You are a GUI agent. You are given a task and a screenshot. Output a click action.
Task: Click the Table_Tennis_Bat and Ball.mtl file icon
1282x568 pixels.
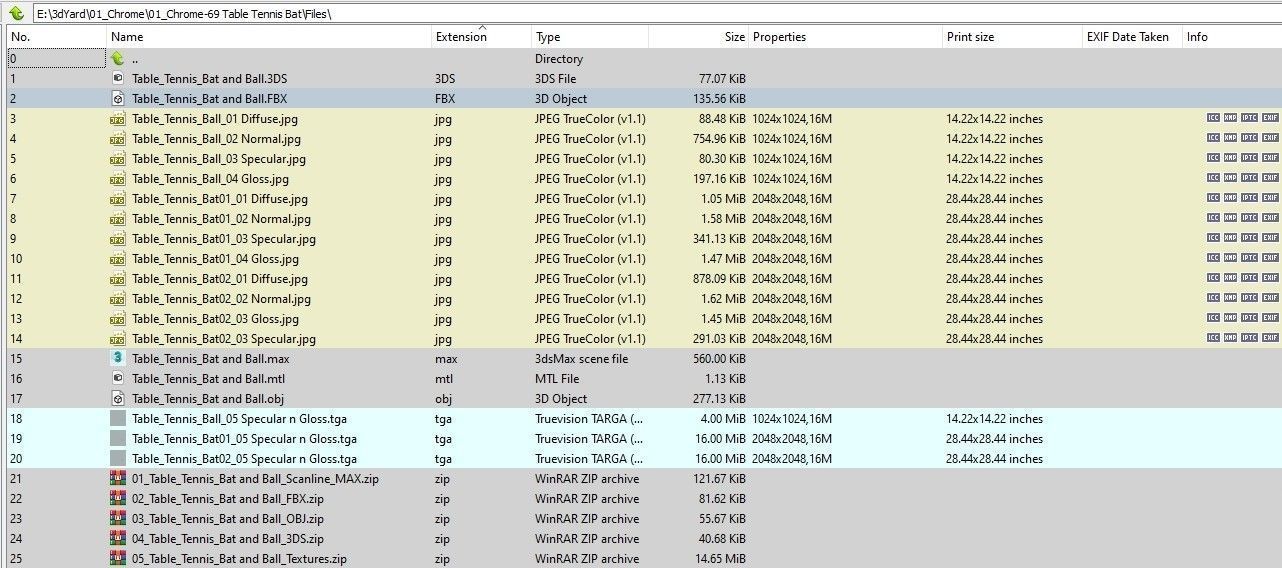(x=117, y=378)
